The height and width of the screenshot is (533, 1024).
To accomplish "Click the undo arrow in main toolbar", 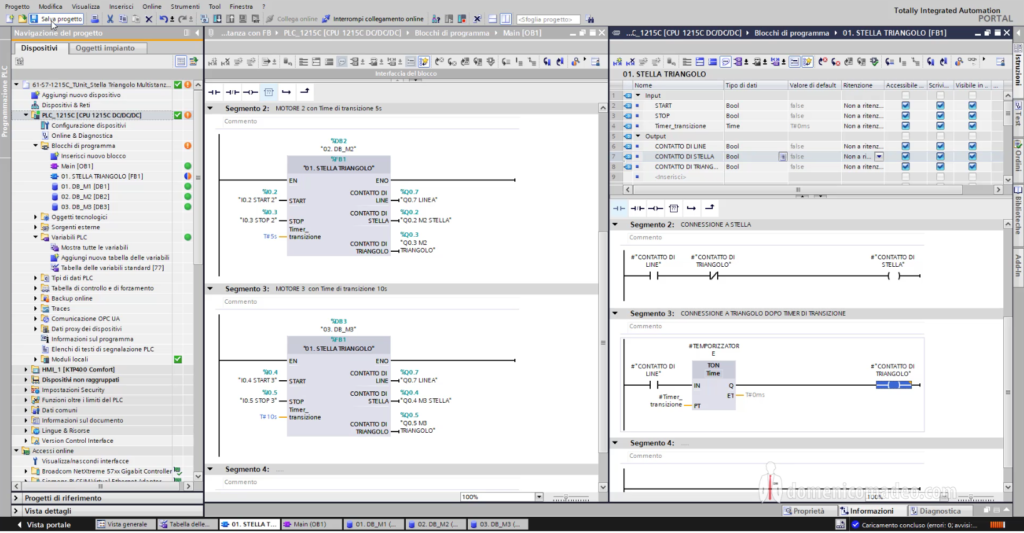I will pos(164,19).
